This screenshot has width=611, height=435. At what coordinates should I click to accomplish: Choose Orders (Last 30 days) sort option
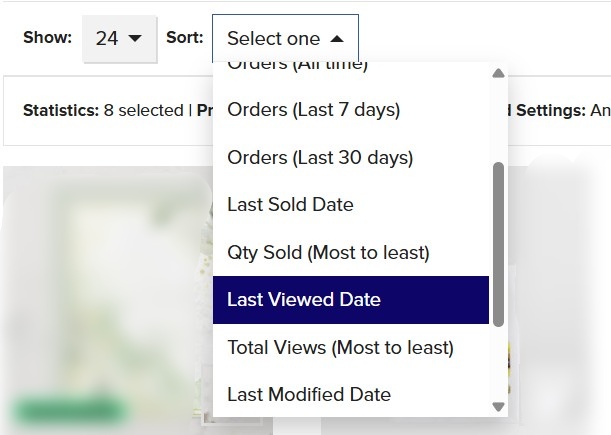click(x=351, y=157)
